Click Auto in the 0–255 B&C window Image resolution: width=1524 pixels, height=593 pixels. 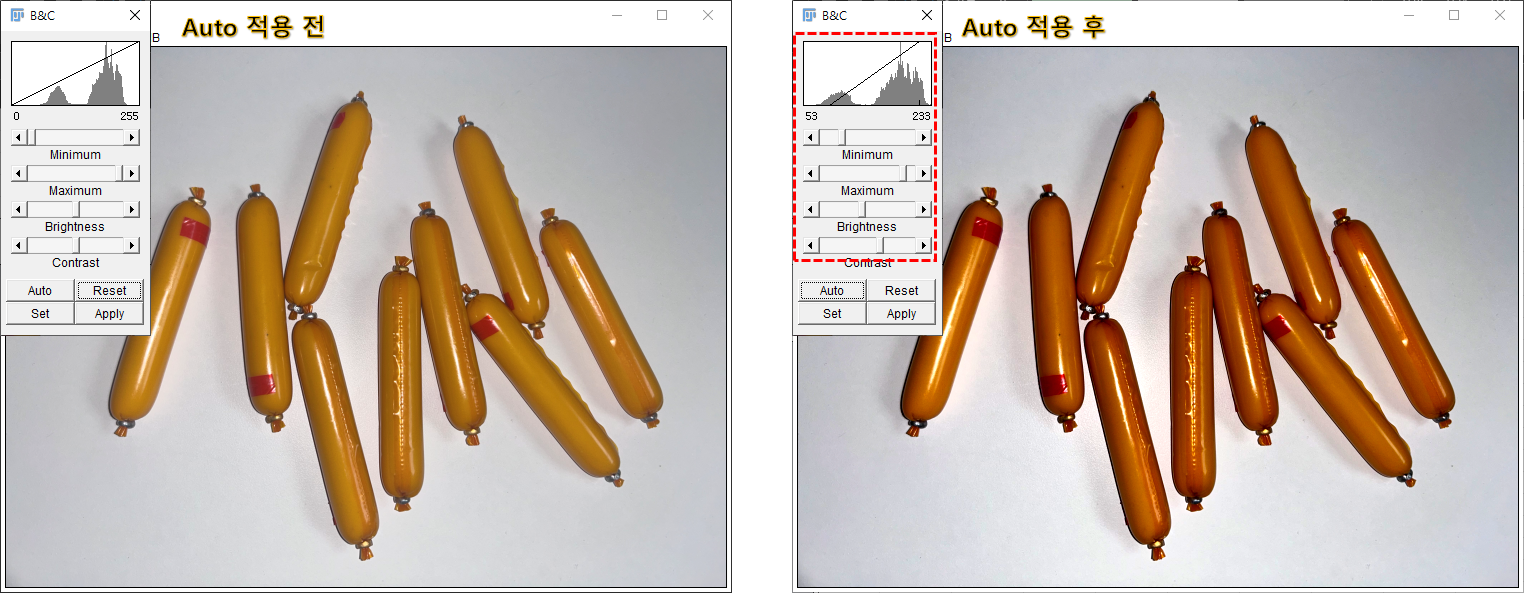click(40, 291)
